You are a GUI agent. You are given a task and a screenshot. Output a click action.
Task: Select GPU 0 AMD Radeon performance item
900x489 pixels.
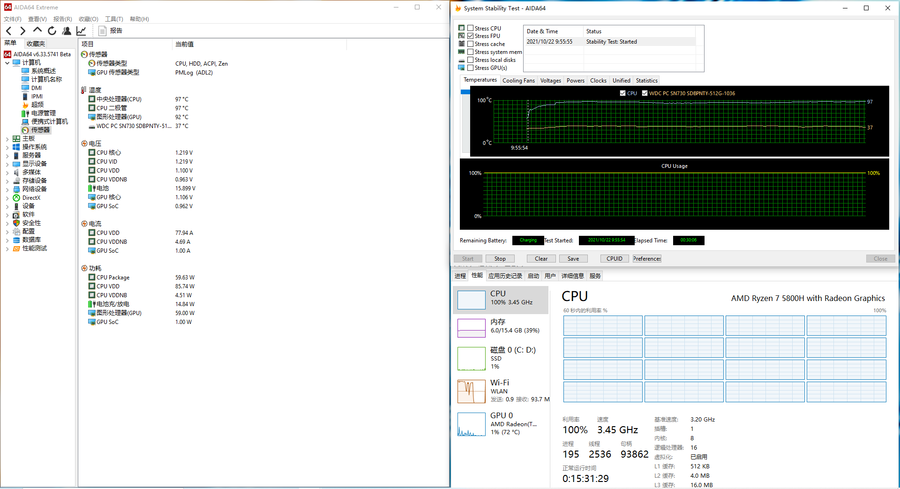click(x=503, y=424)
